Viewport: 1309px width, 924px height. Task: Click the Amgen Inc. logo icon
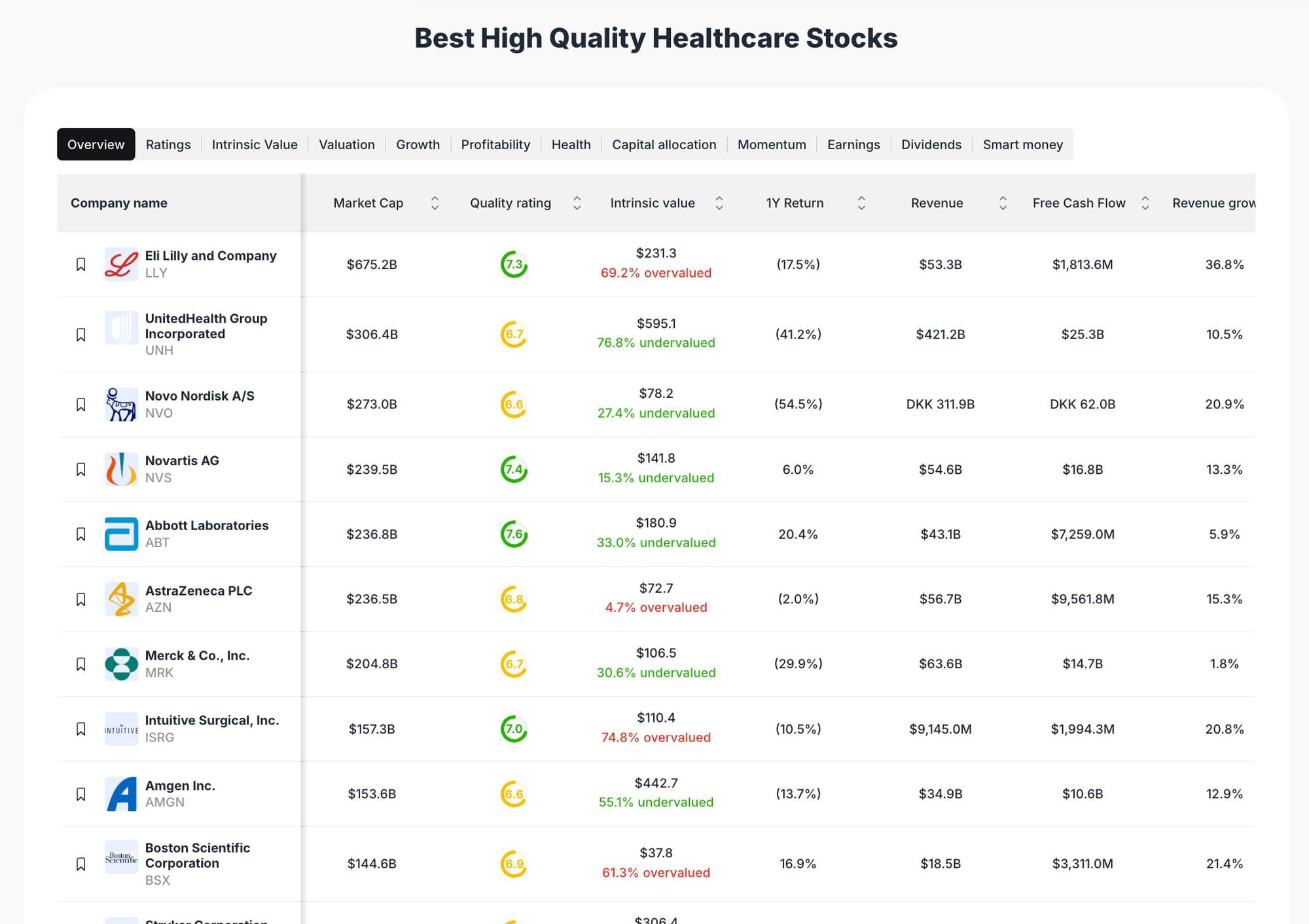121,794
